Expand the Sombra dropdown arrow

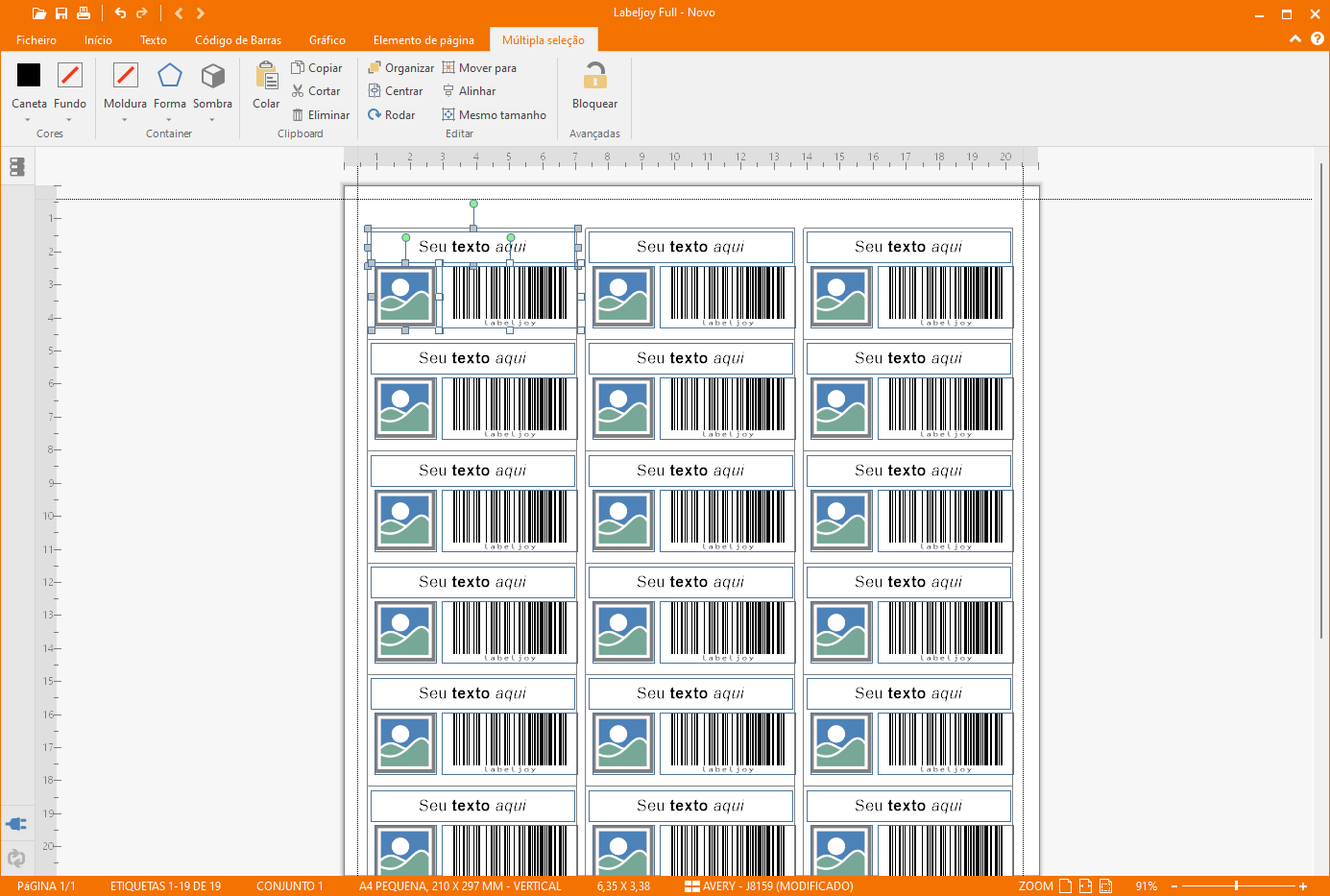click(x=212, y=120)
